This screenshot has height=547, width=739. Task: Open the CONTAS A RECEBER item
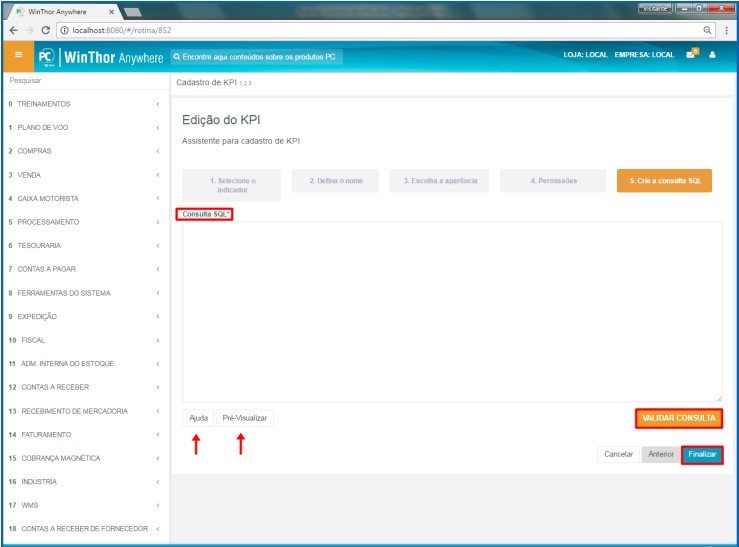pyautogui.click(x=85, y=387)
